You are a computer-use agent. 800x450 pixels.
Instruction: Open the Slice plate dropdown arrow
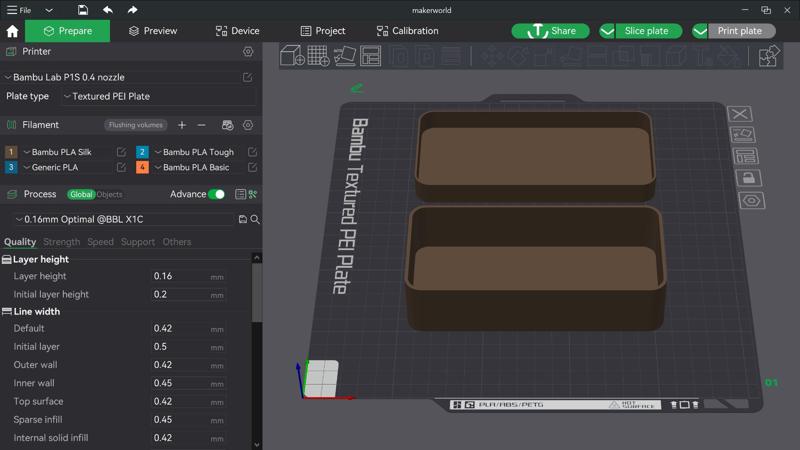click(x=607, y=31)
